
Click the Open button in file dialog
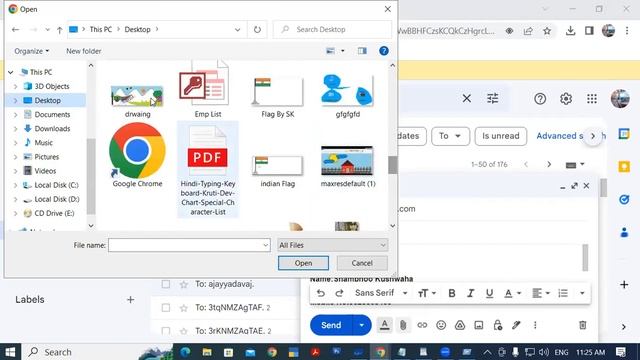coord(303,263)
